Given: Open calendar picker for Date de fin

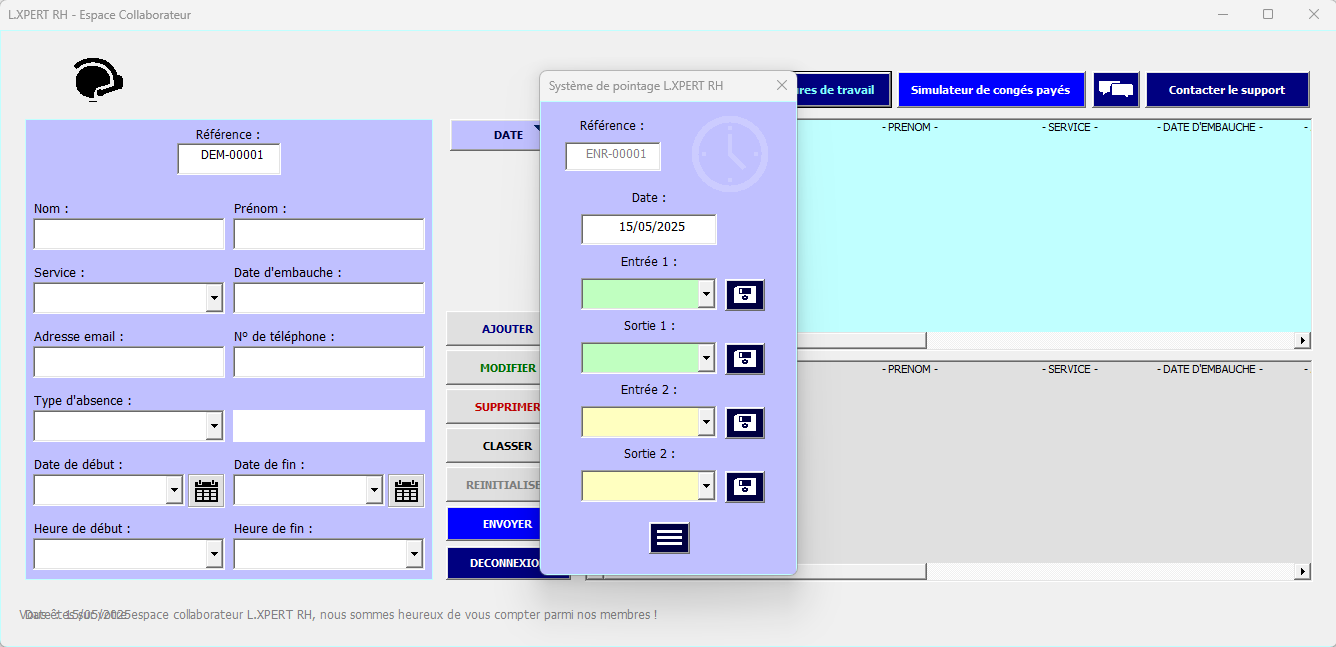Looking at the screenshot, I should coord(406,491).
